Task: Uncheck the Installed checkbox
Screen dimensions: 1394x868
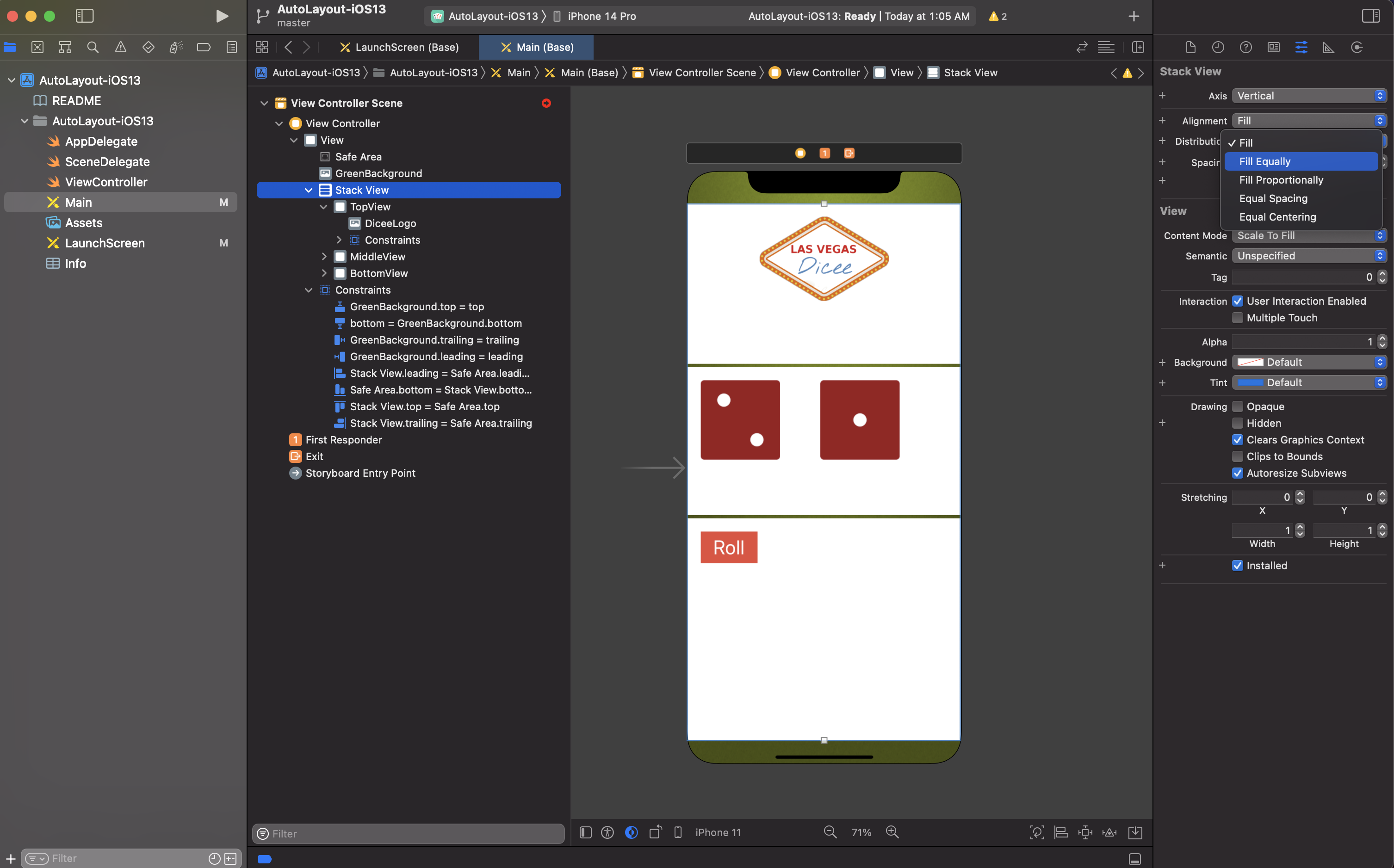Action: coord(1238,566)
